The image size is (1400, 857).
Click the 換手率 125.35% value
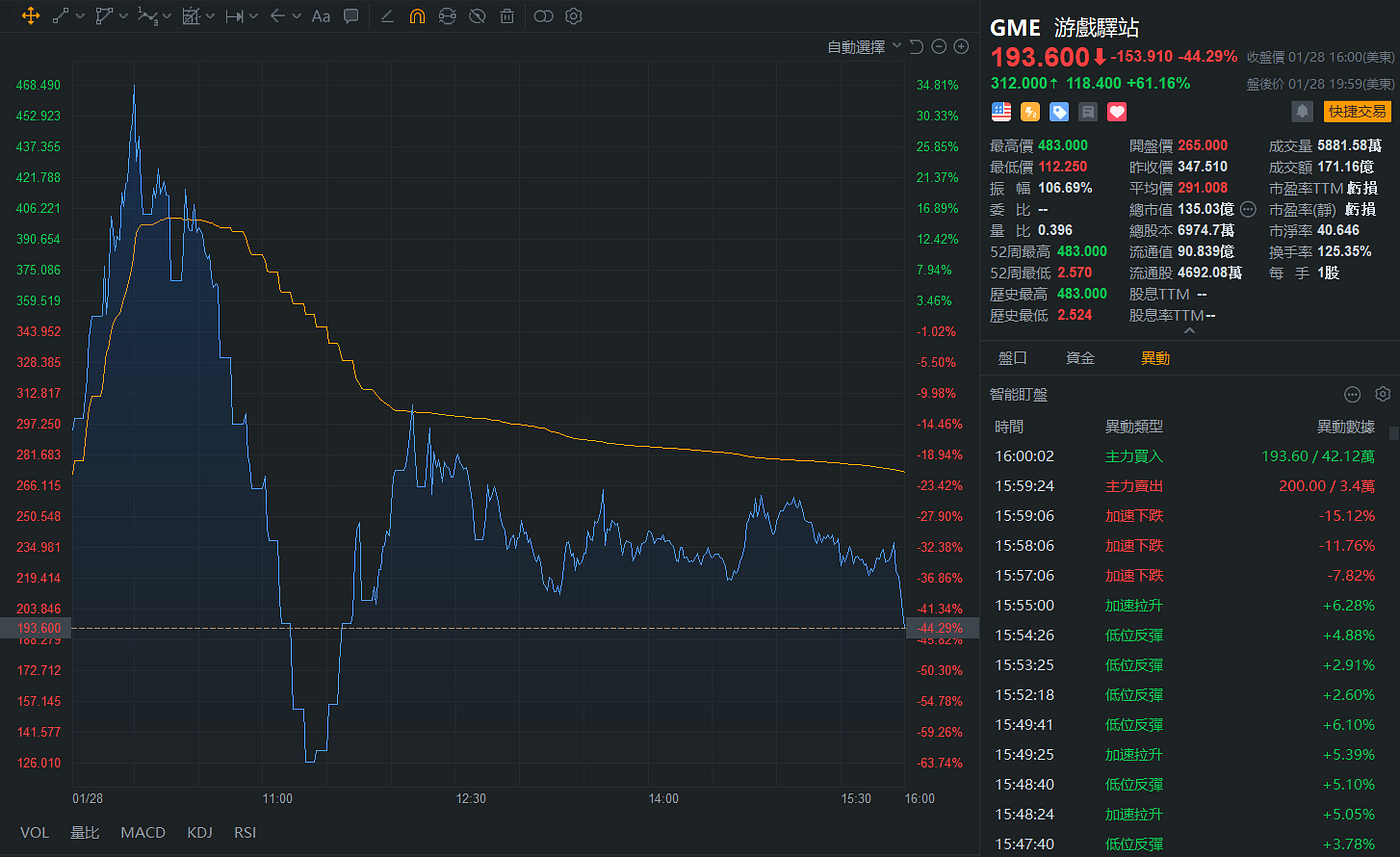pos(1344,251)
